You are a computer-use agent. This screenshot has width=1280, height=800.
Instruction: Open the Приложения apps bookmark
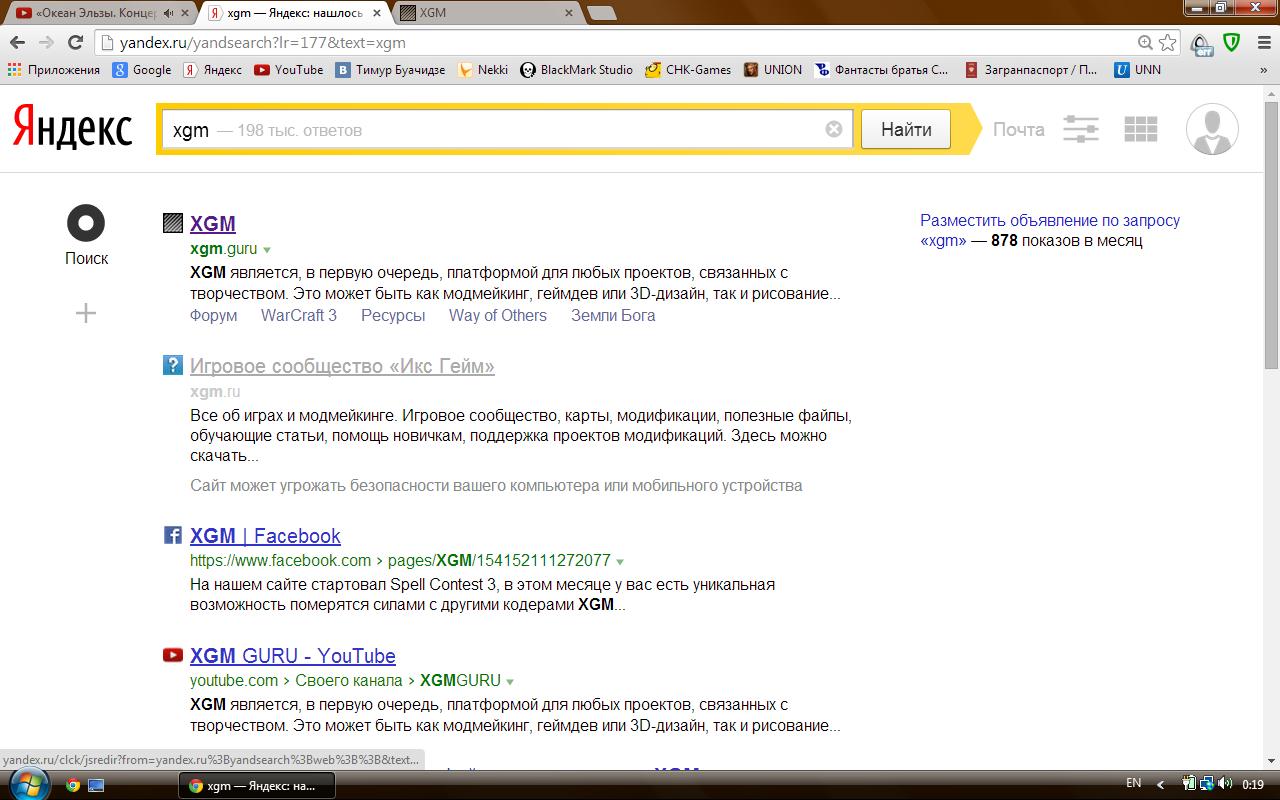pyautogui.click(x=54, y=70)
